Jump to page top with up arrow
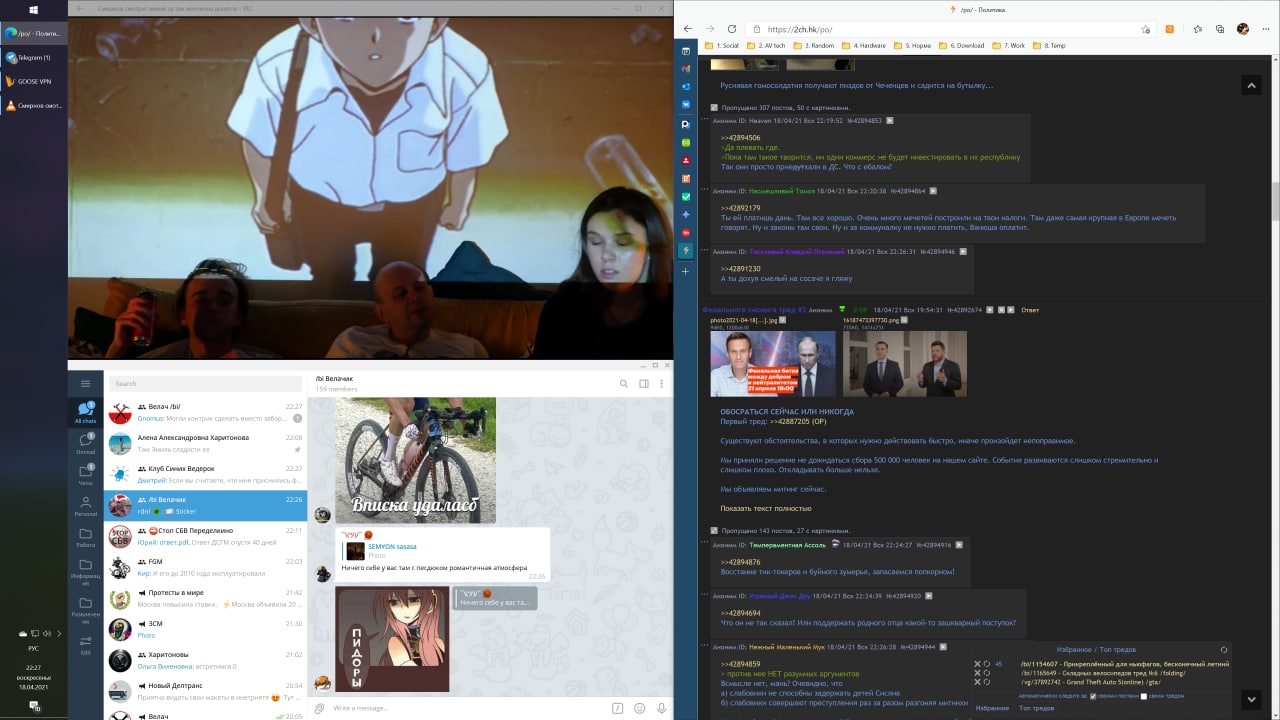This screenshot has width=1280, height=720. (1251, 86)
